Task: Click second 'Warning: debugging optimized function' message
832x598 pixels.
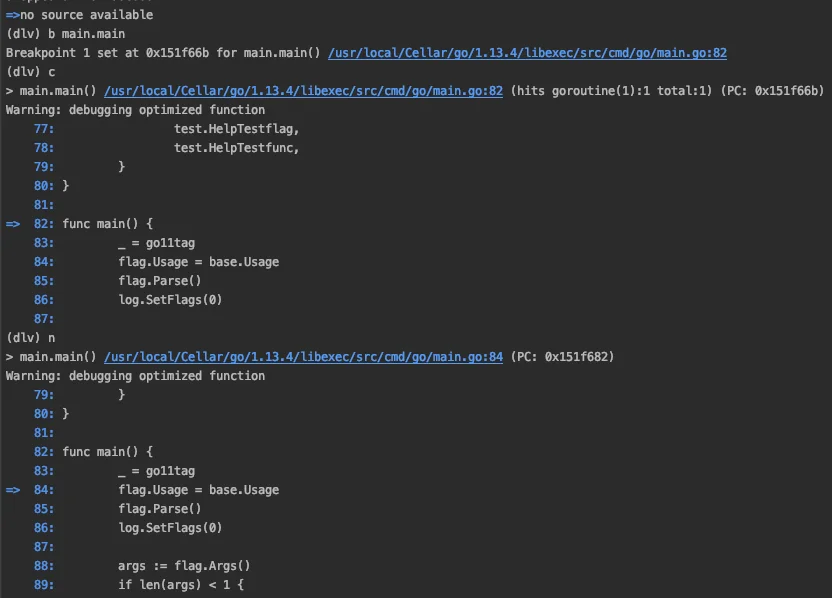Action: tap(135, 376)
